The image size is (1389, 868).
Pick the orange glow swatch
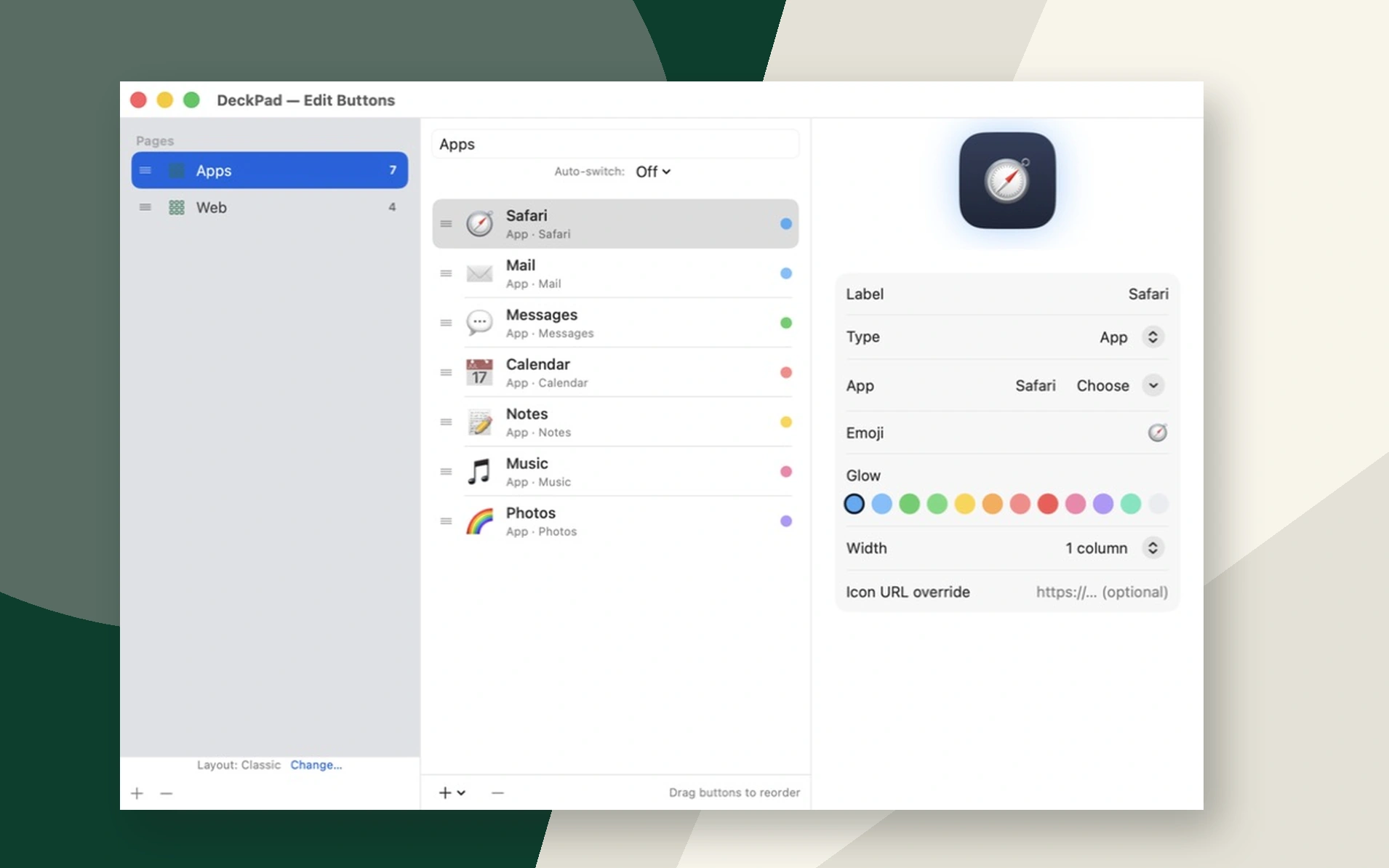(992, 504)
